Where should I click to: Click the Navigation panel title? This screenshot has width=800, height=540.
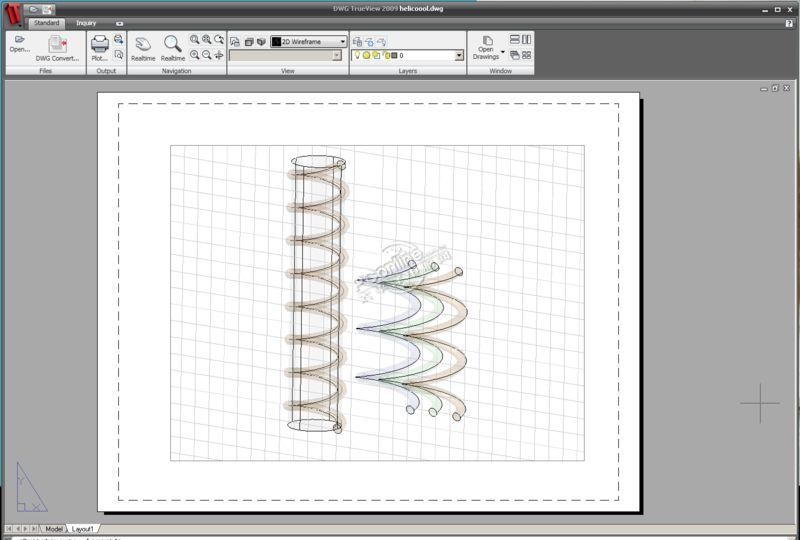(177, 71)
